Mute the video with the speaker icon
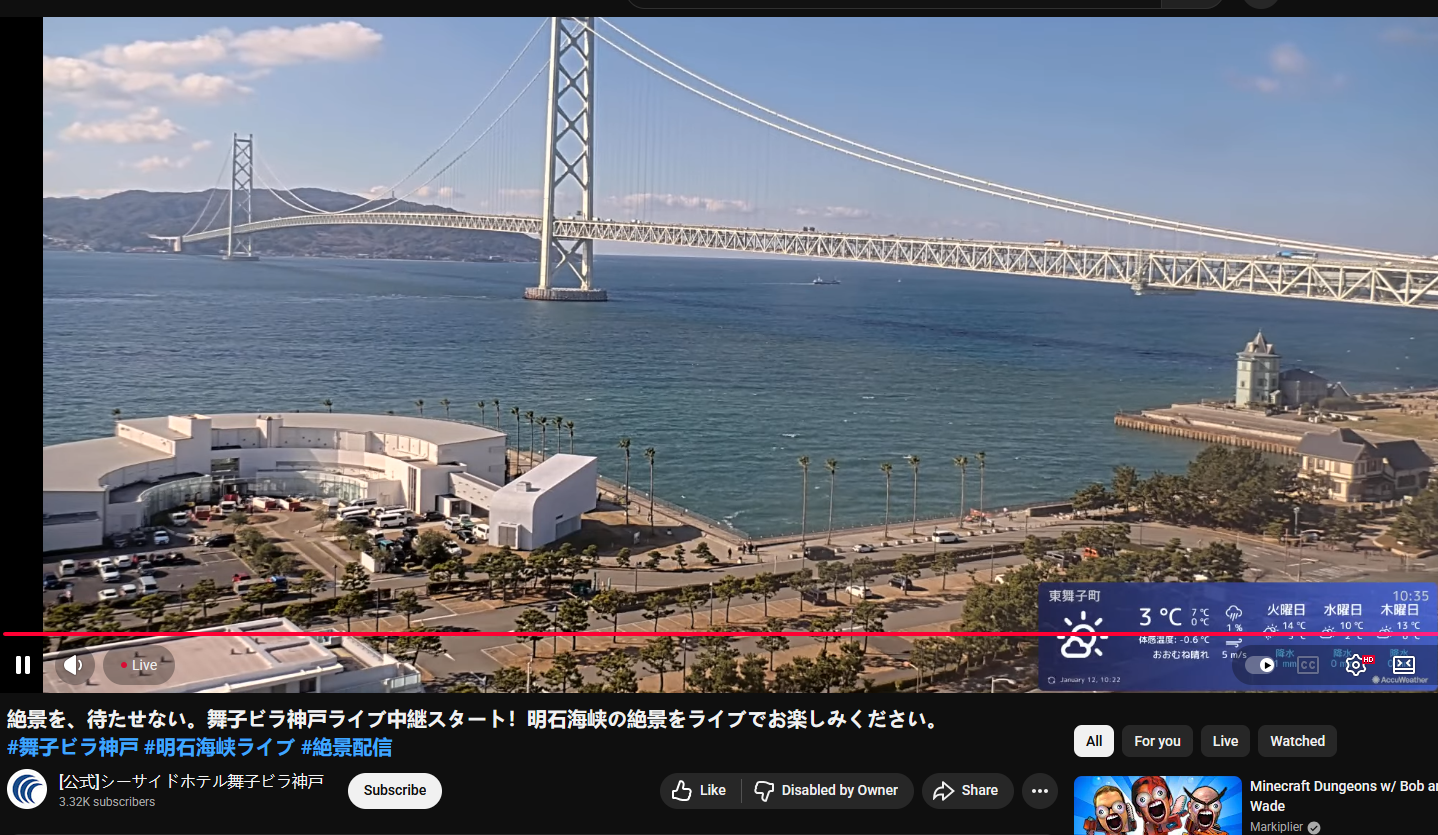This screenshot has width=1438, height=835. tap(75, 665)
